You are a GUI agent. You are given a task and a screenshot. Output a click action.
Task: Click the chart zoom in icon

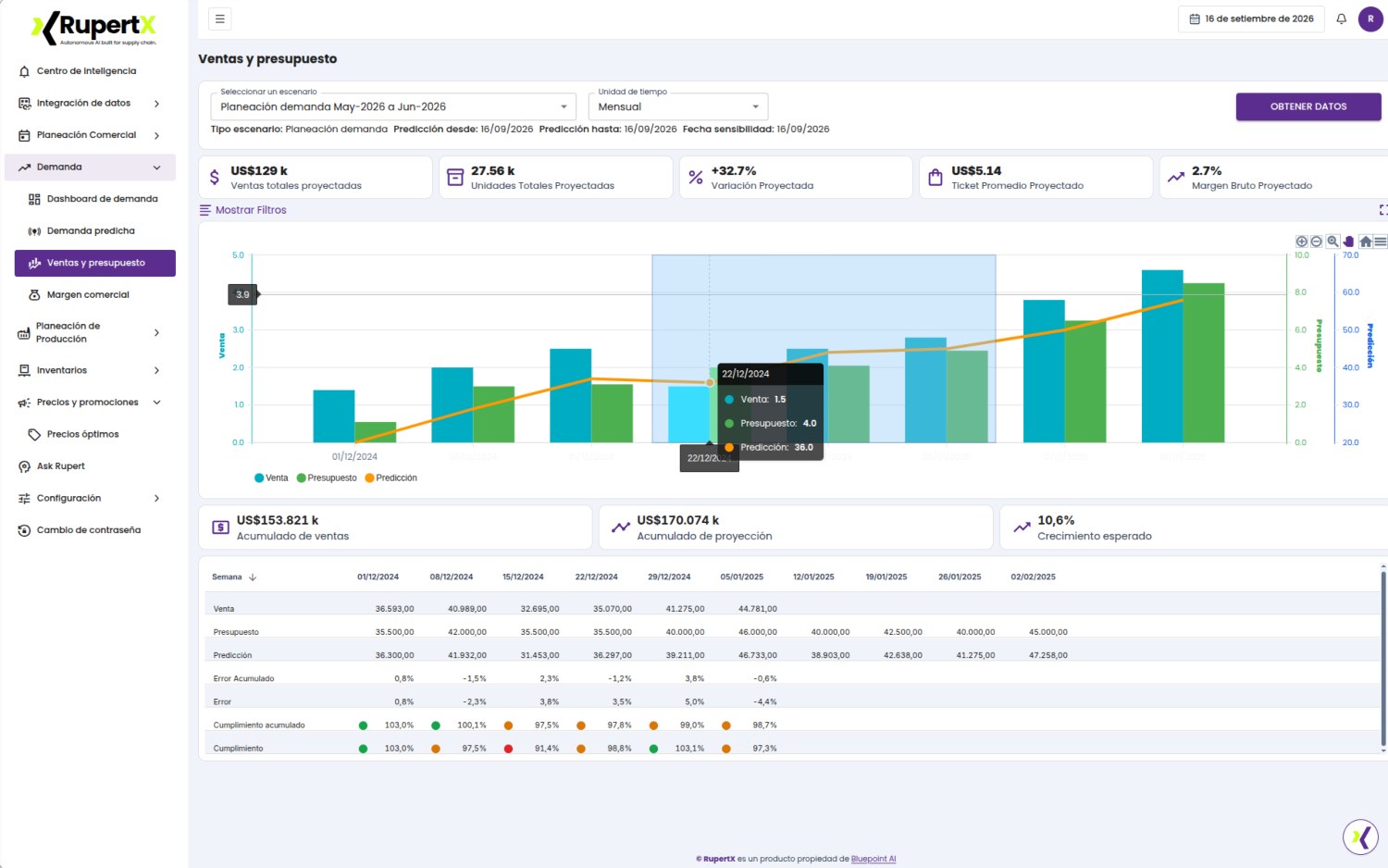point(1301,242)
